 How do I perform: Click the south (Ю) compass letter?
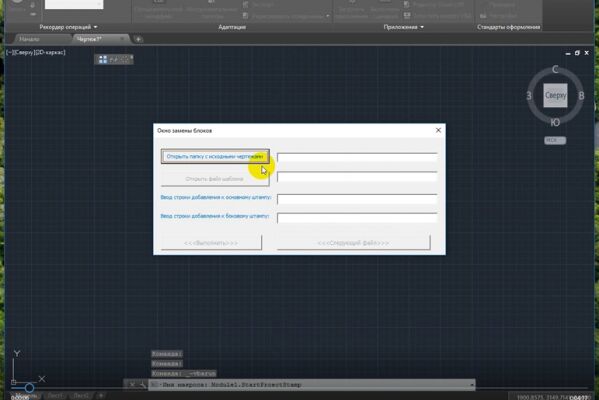[555, 122]
